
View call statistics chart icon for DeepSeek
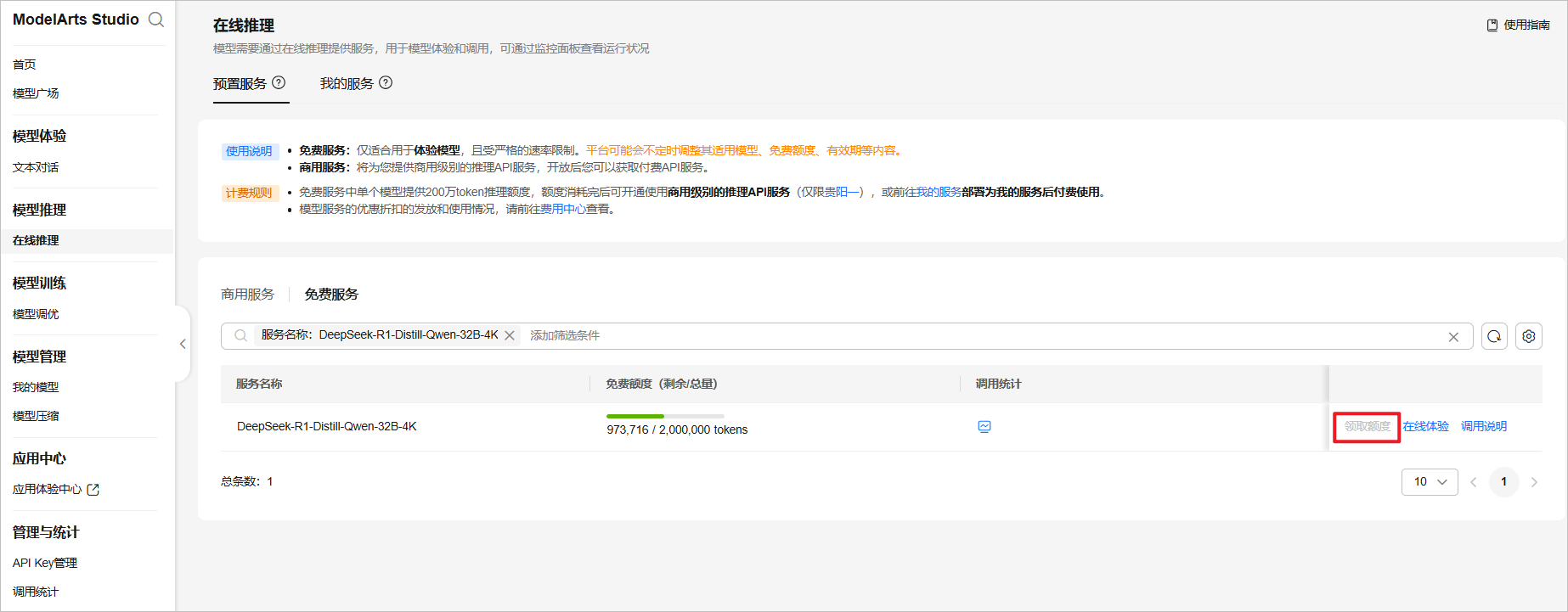984,427
